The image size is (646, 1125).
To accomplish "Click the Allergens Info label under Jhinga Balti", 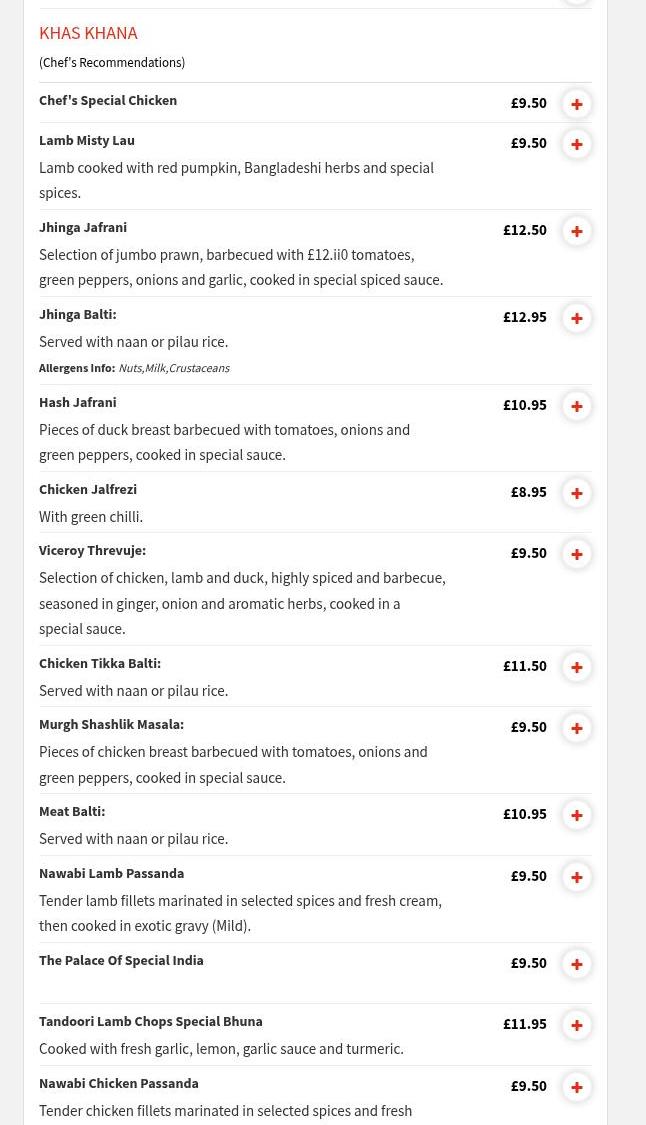I will point(77,367).
